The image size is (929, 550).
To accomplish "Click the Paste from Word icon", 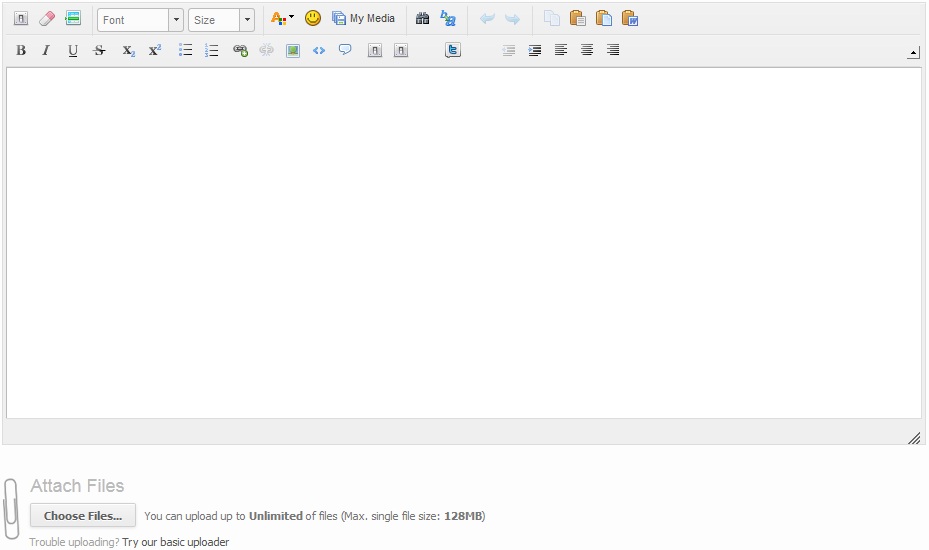I will tap(630, 19).
